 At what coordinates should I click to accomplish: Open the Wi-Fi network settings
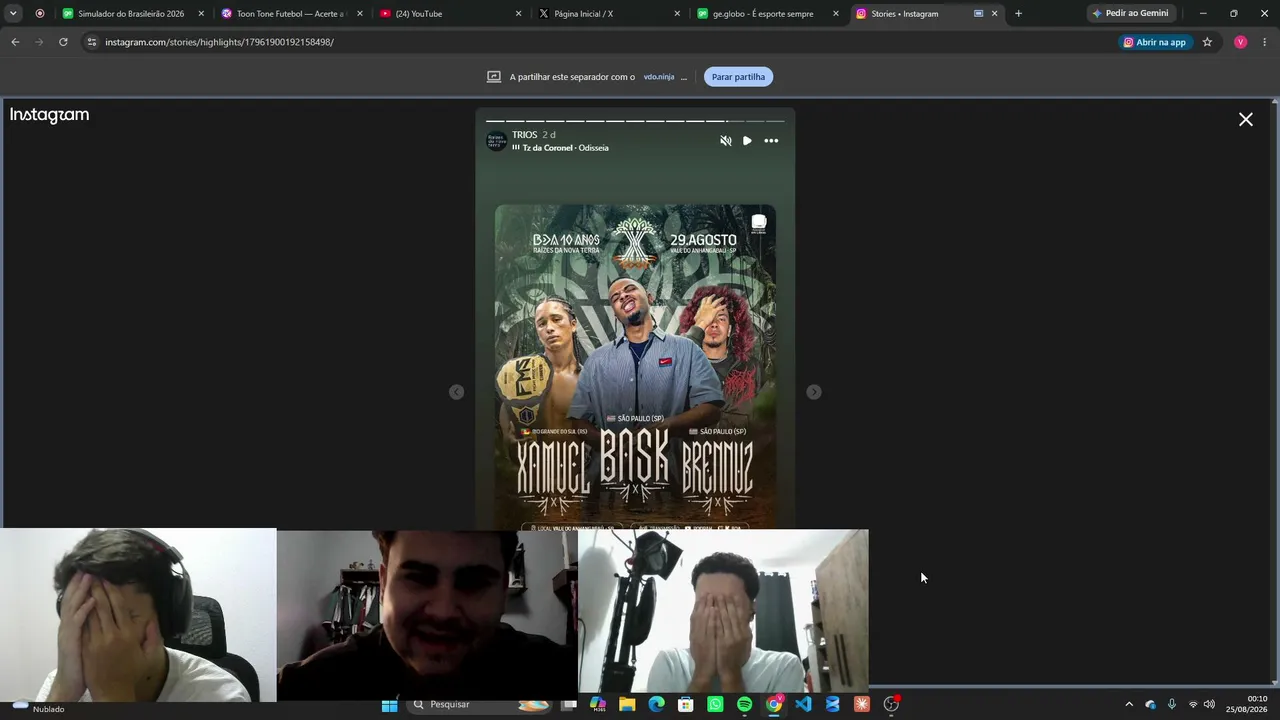coord(1193,704)
